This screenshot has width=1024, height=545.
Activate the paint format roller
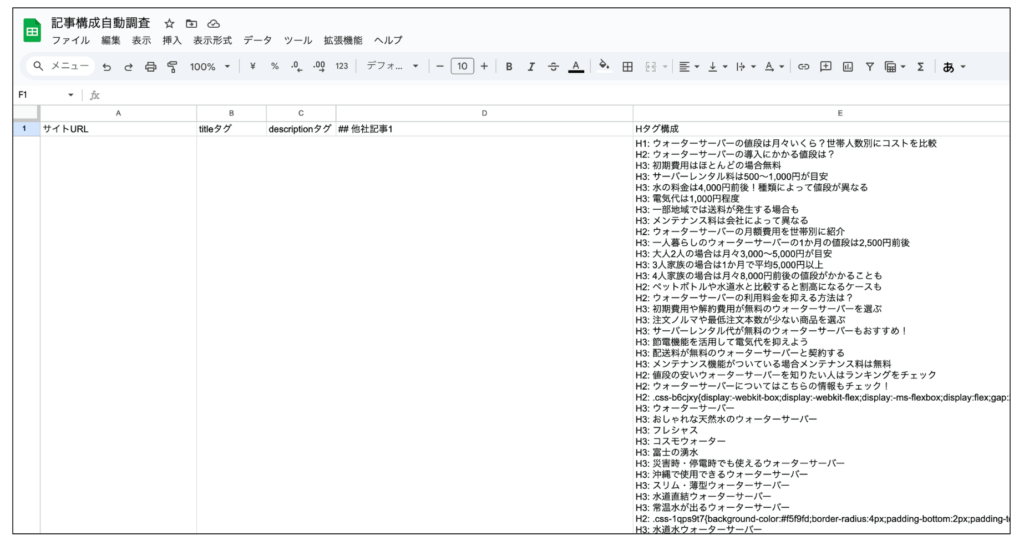pyautogui.click(x=172, y=67)
